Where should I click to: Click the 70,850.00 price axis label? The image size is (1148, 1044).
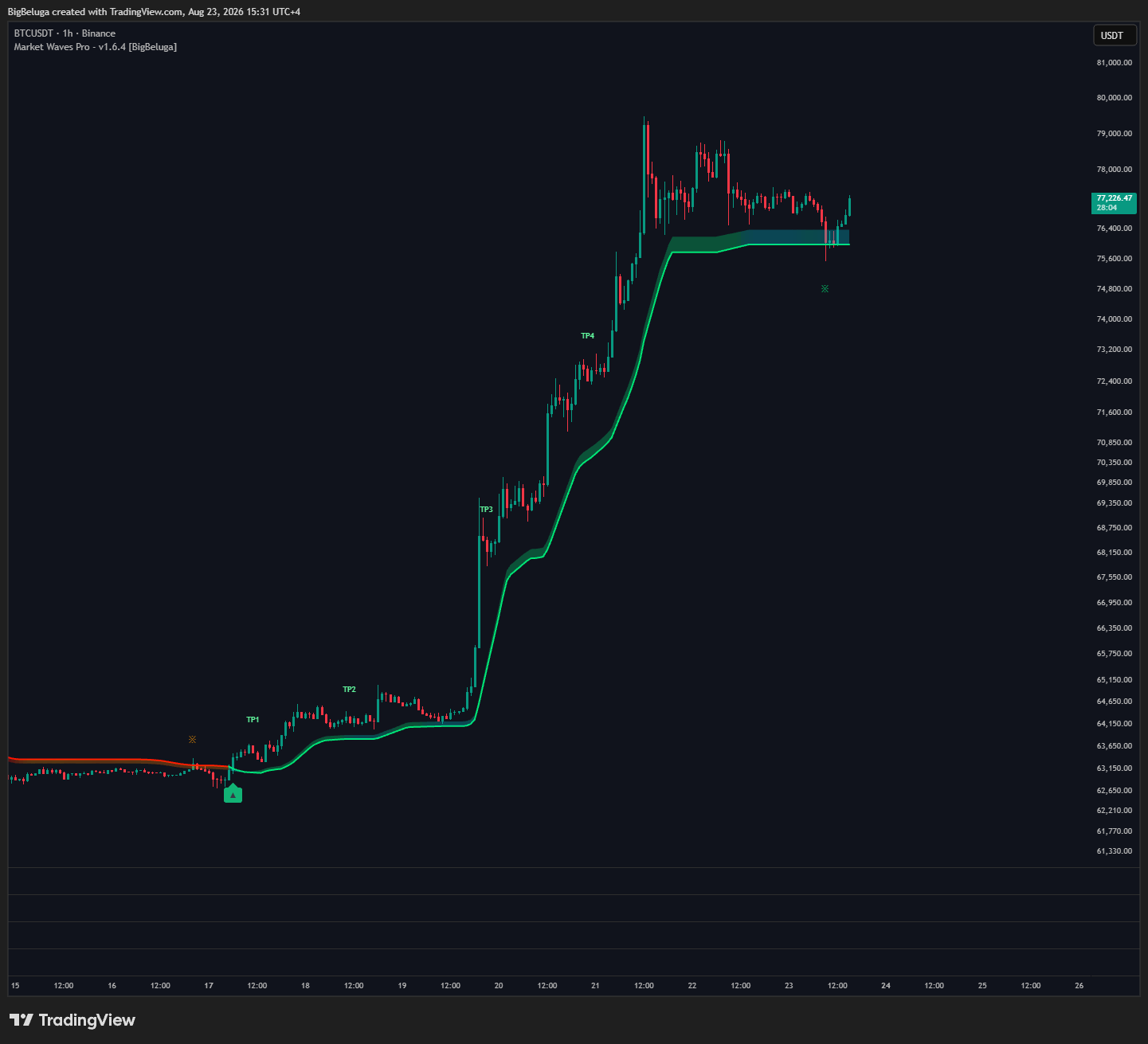pos(1115,443)
